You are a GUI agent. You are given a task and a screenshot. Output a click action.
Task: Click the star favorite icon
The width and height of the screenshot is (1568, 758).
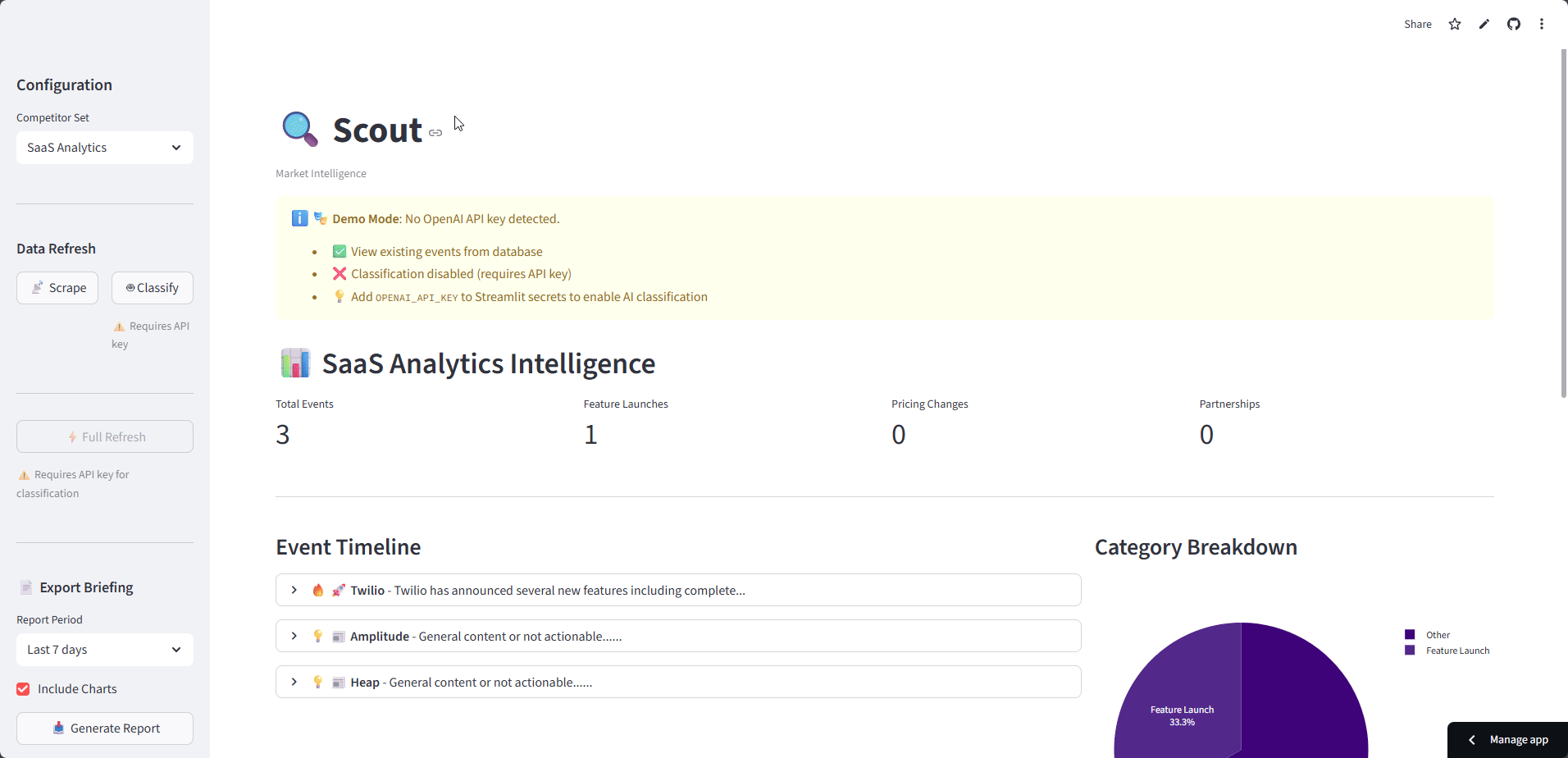[1455, 24]
